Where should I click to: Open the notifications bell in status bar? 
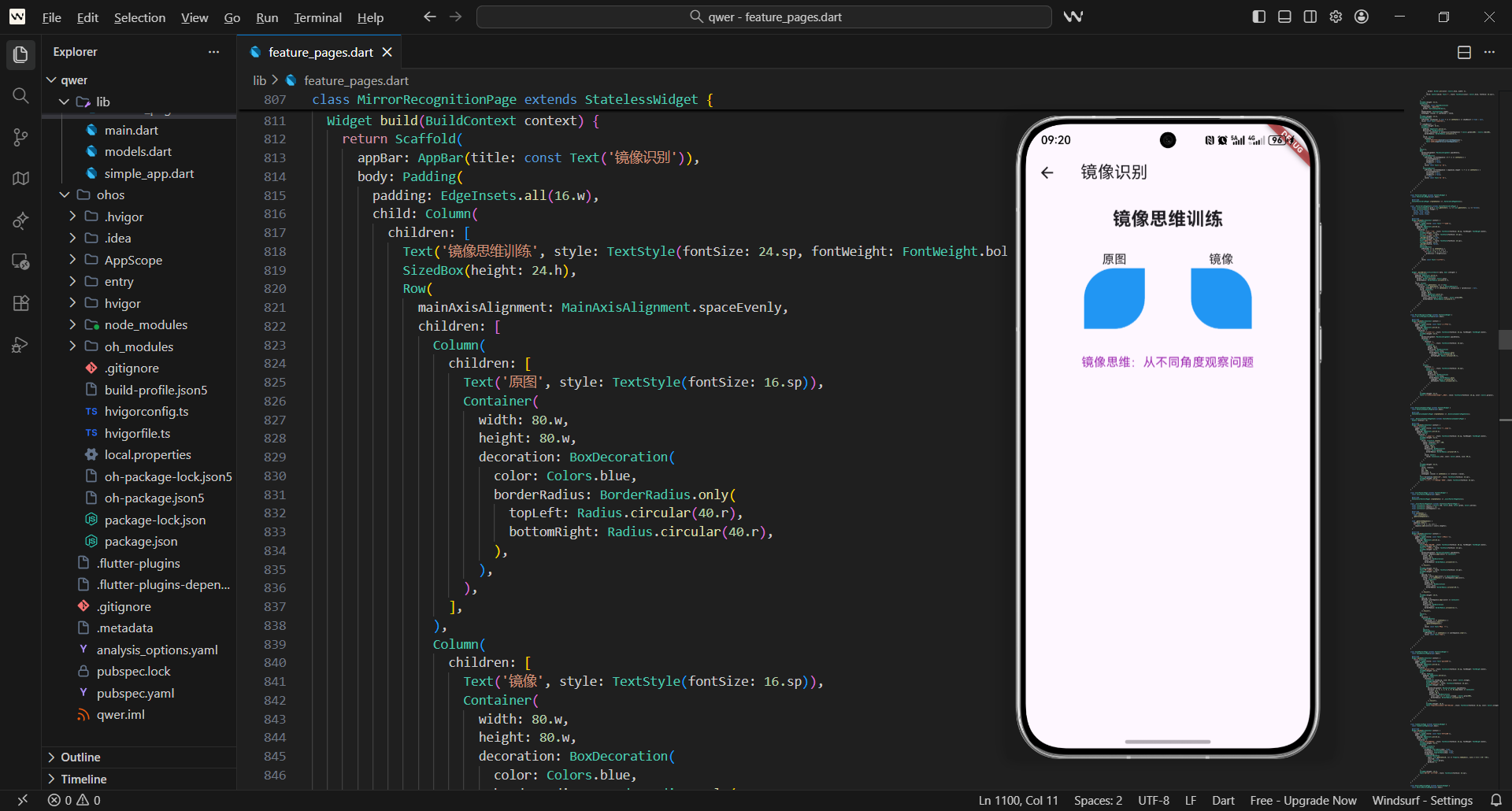tap(1495, 800)
